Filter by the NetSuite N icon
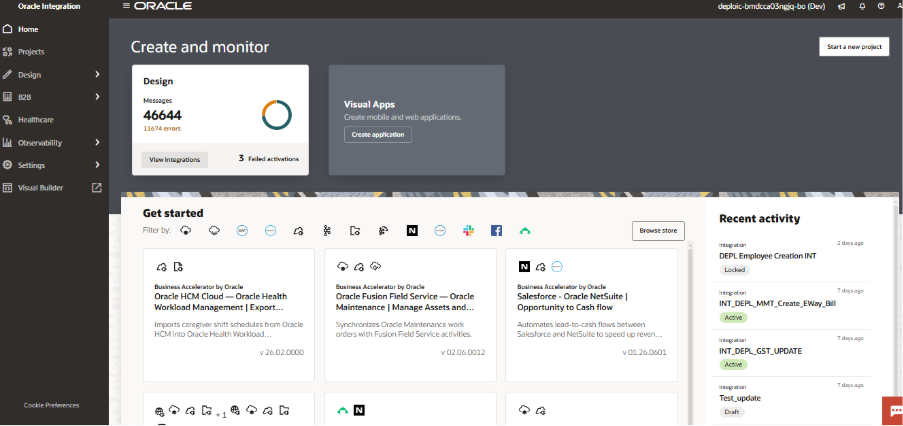This screenshot has width=903, height=426. tap(412, 231)
